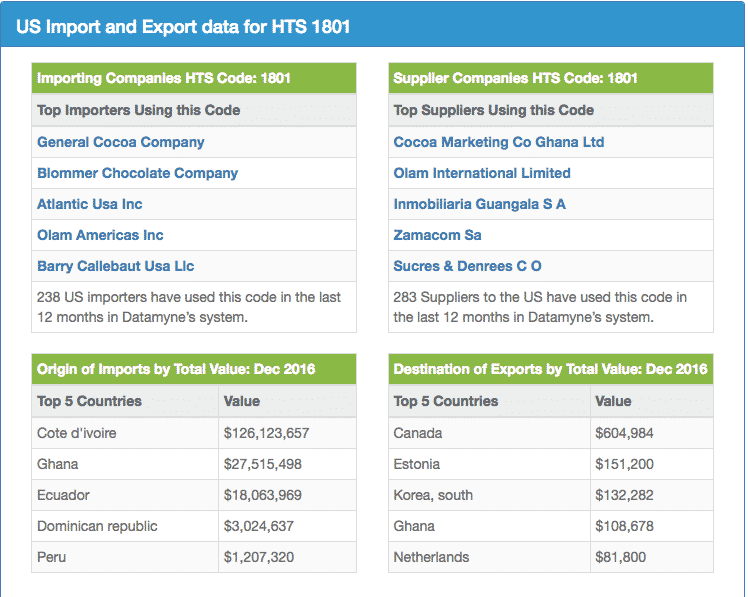Select Ghana in the imports table

[x=125, y=464]
